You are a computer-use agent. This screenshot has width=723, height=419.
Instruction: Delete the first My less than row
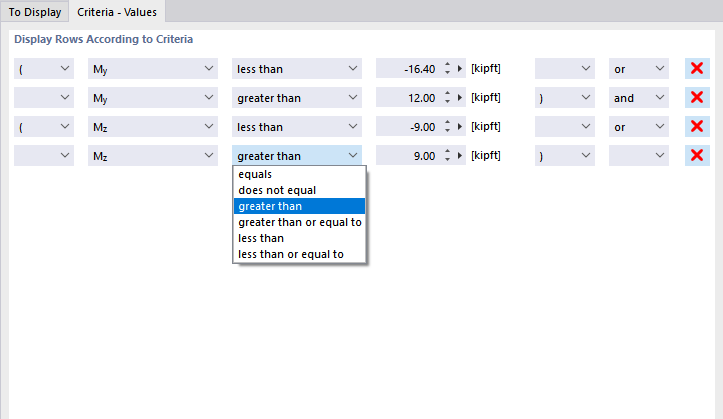coord(697,68)
